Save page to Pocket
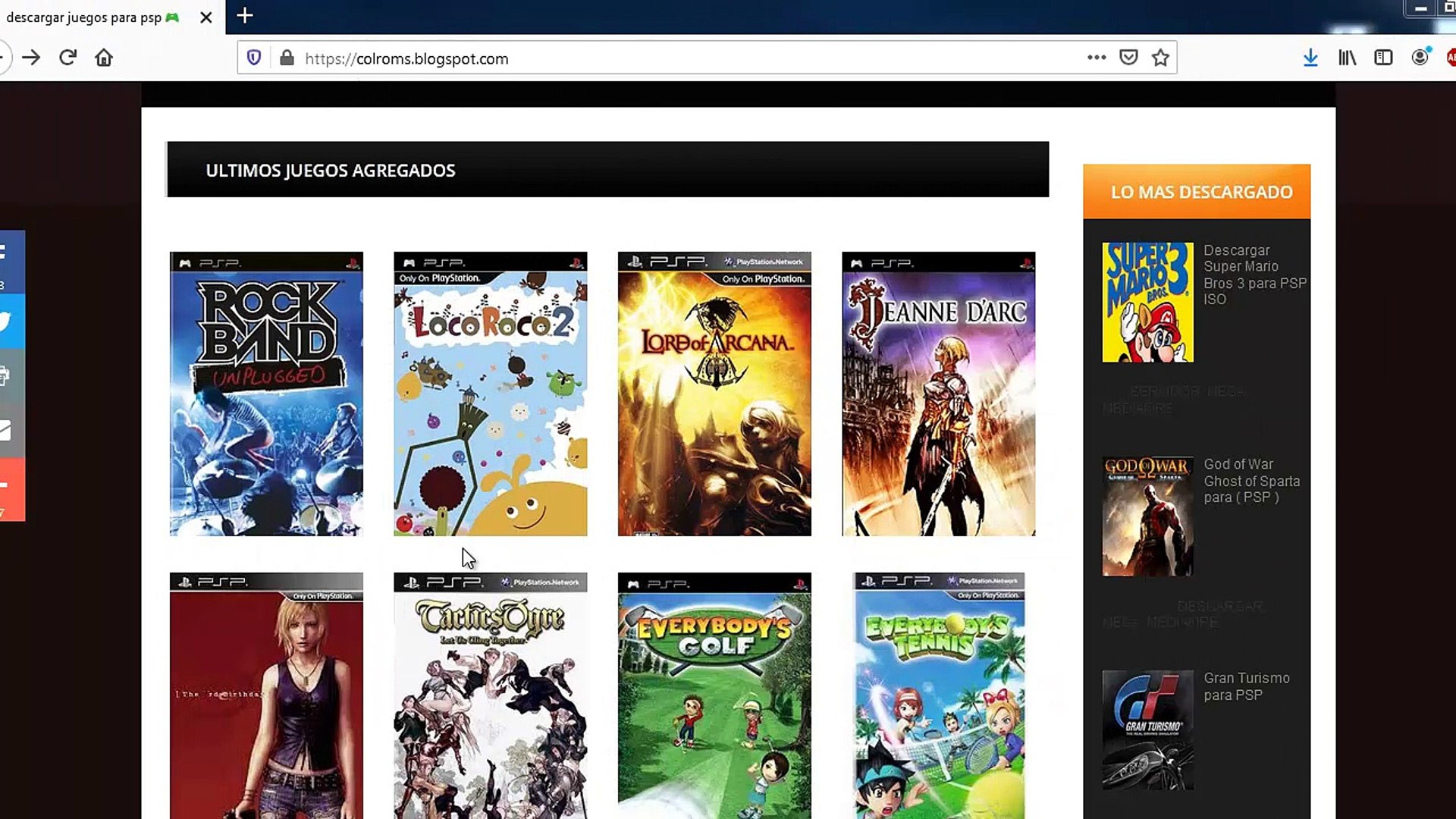The image size is (1456, 819). [x=1128, y=58]
